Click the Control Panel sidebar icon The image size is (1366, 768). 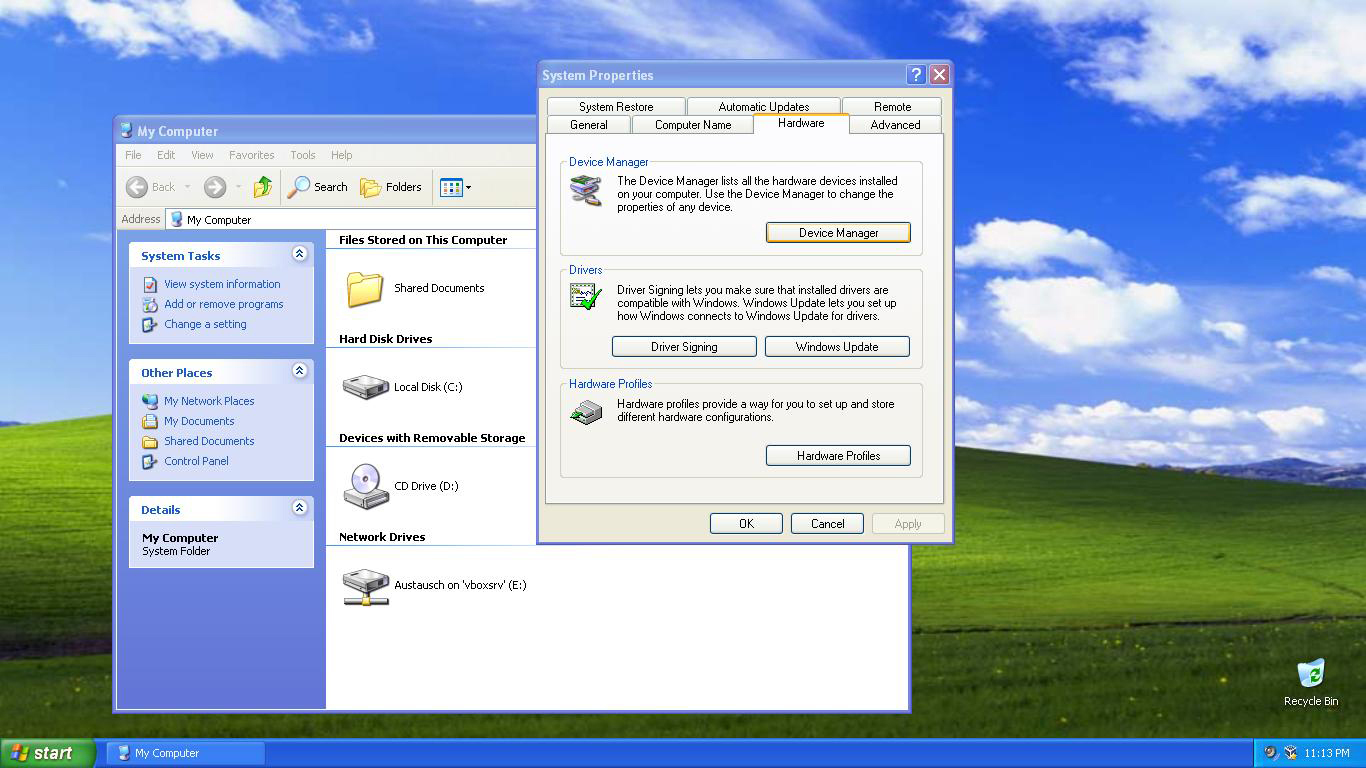click(150, 461)
